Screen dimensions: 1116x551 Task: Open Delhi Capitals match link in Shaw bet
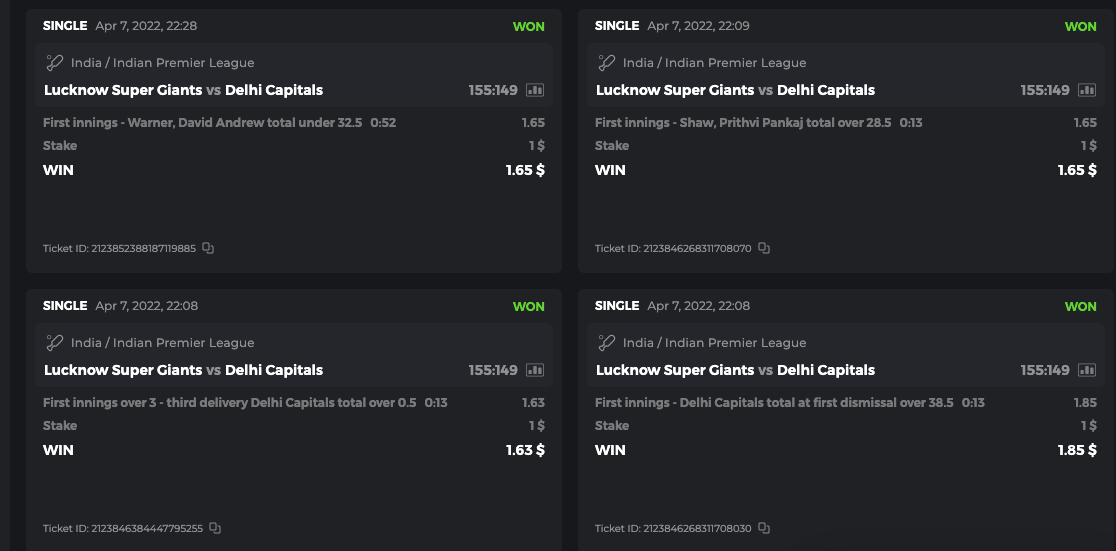pyautogui.click(x=825, y=90)
